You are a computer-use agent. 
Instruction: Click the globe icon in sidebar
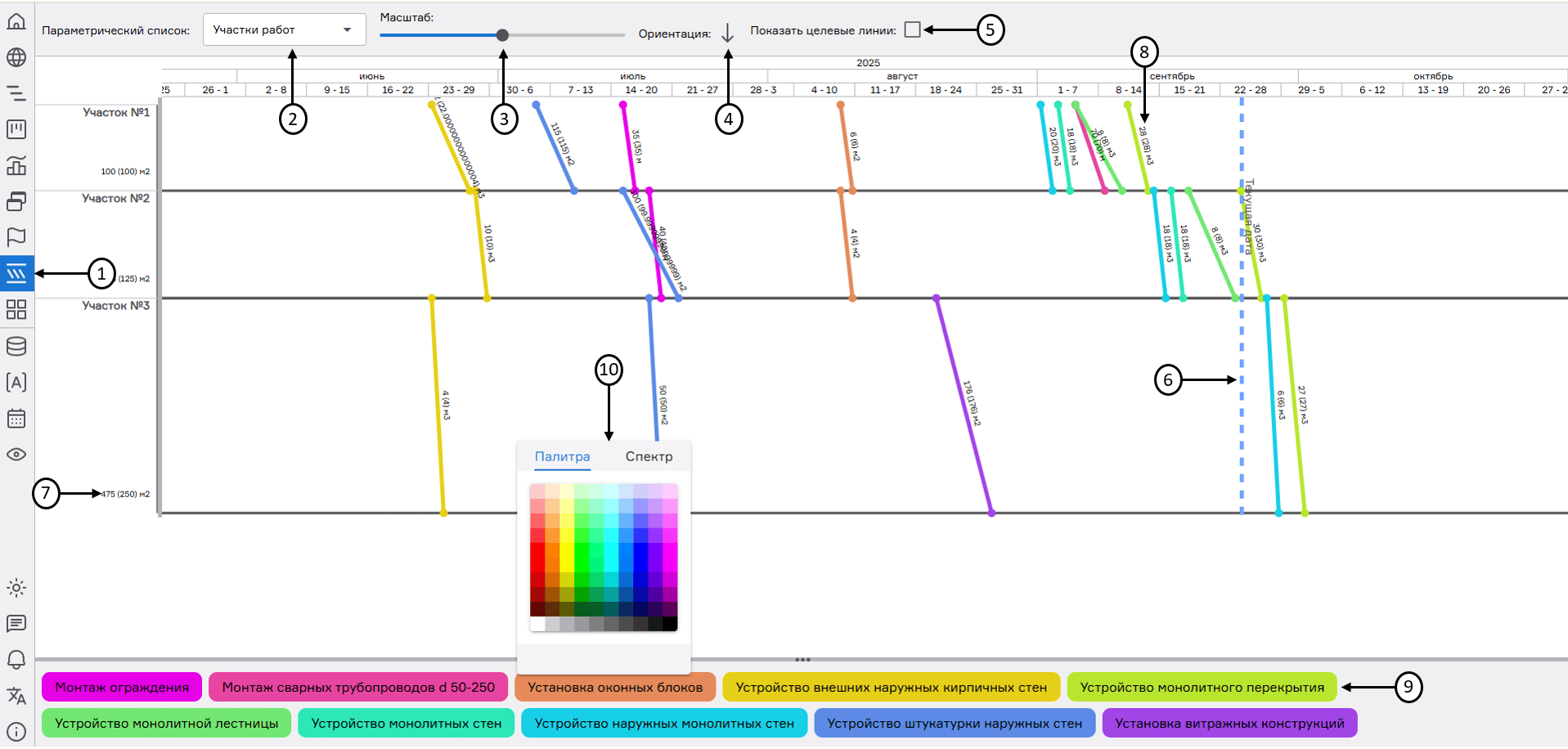[x=16, y=57]
